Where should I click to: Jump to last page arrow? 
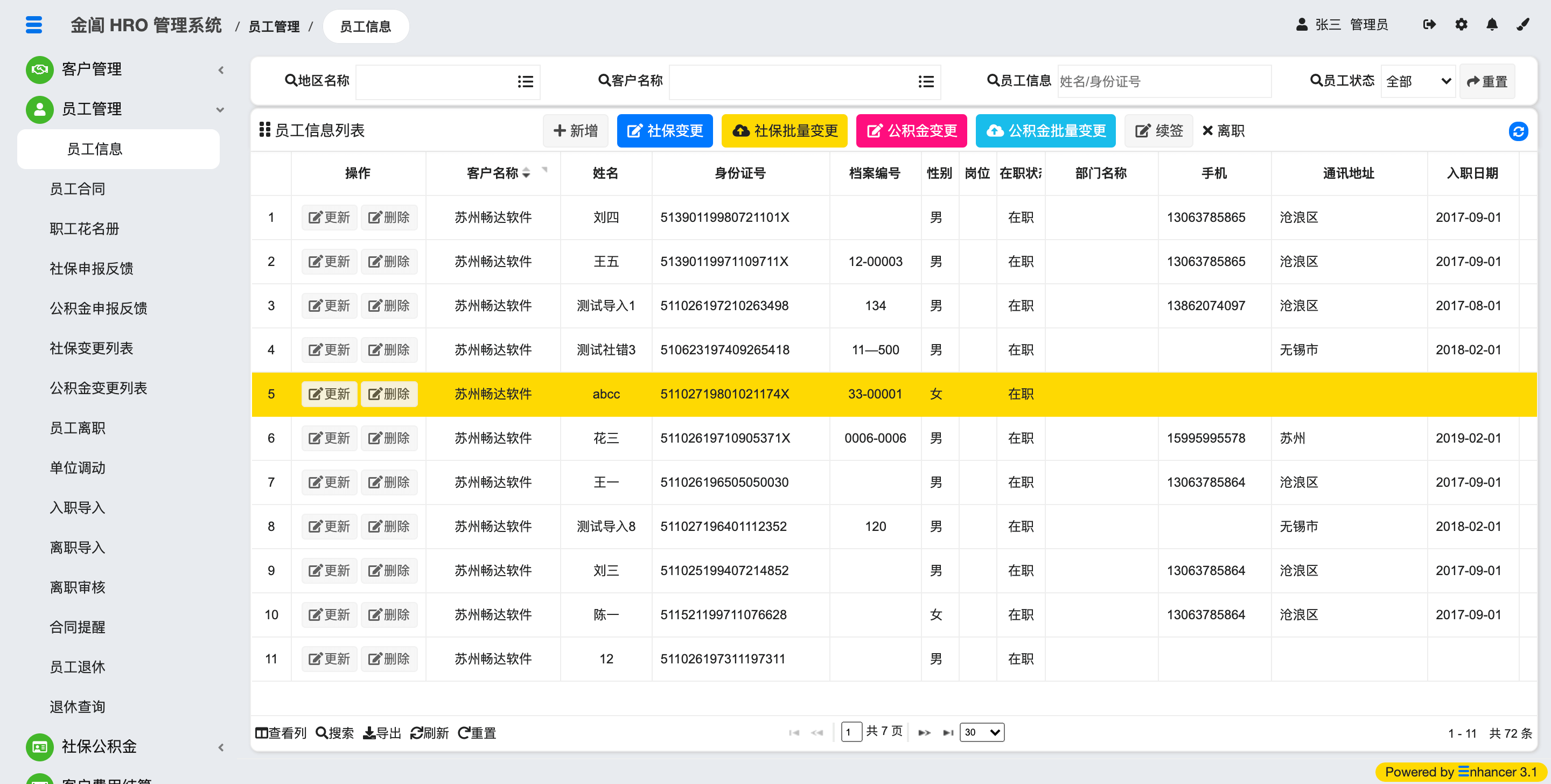click(x=948, y=733)
